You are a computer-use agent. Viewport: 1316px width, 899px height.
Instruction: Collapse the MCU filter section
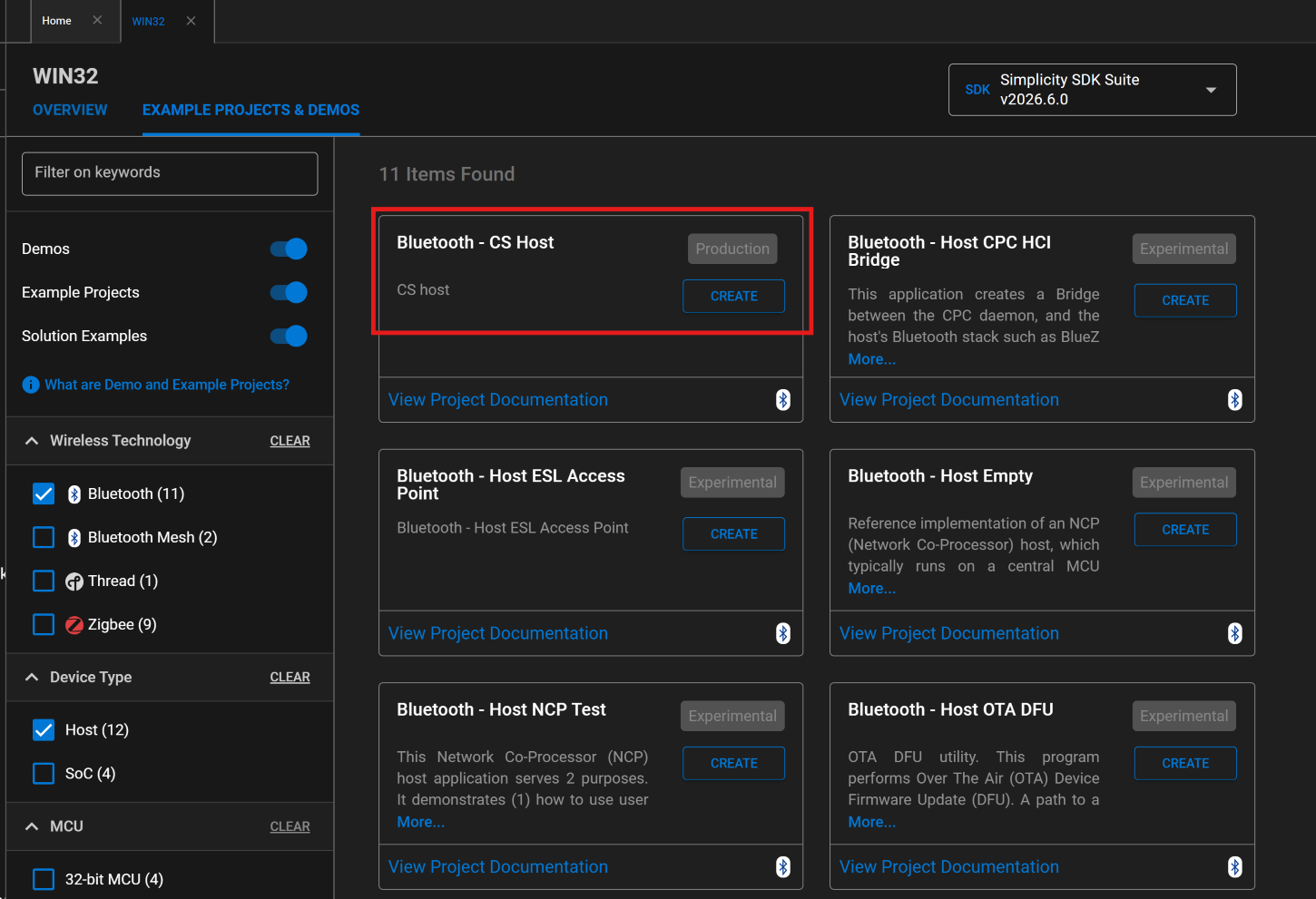[x=32, y=826]
